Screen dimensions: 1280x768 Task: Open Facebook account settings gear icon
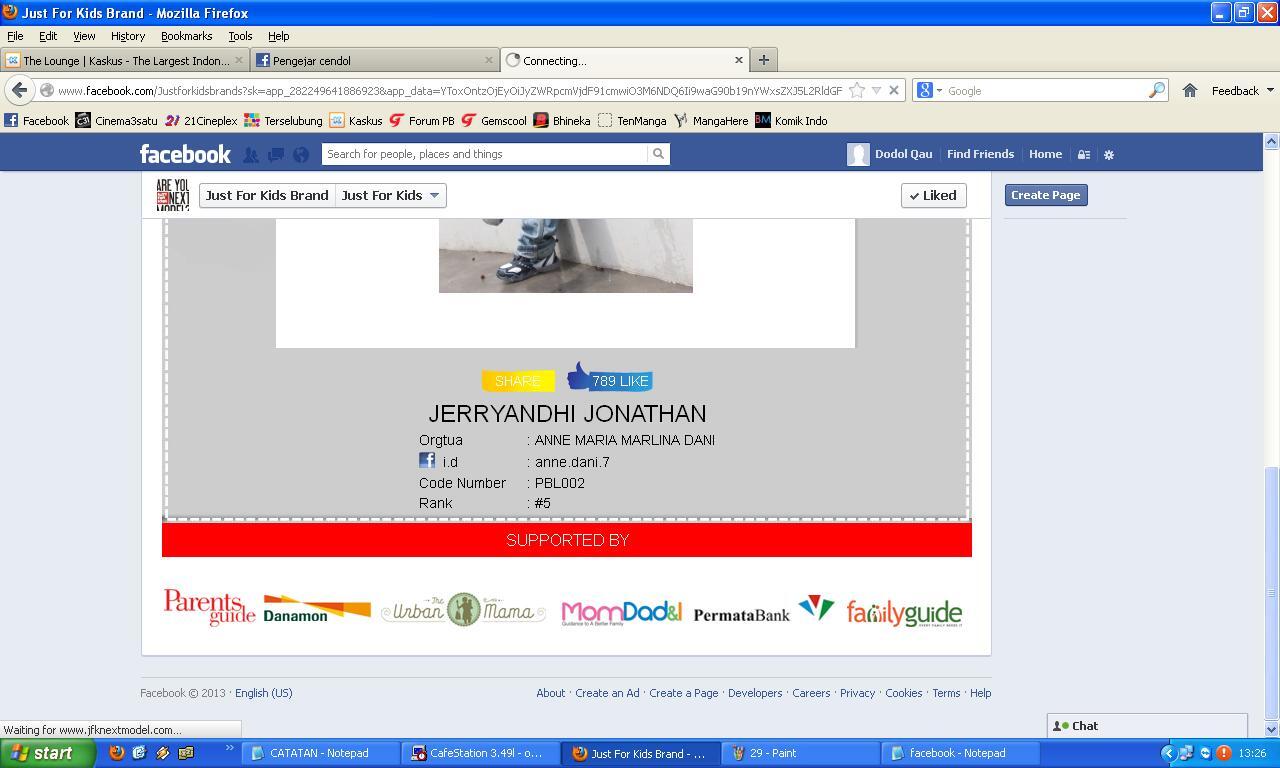[1108, 154]
